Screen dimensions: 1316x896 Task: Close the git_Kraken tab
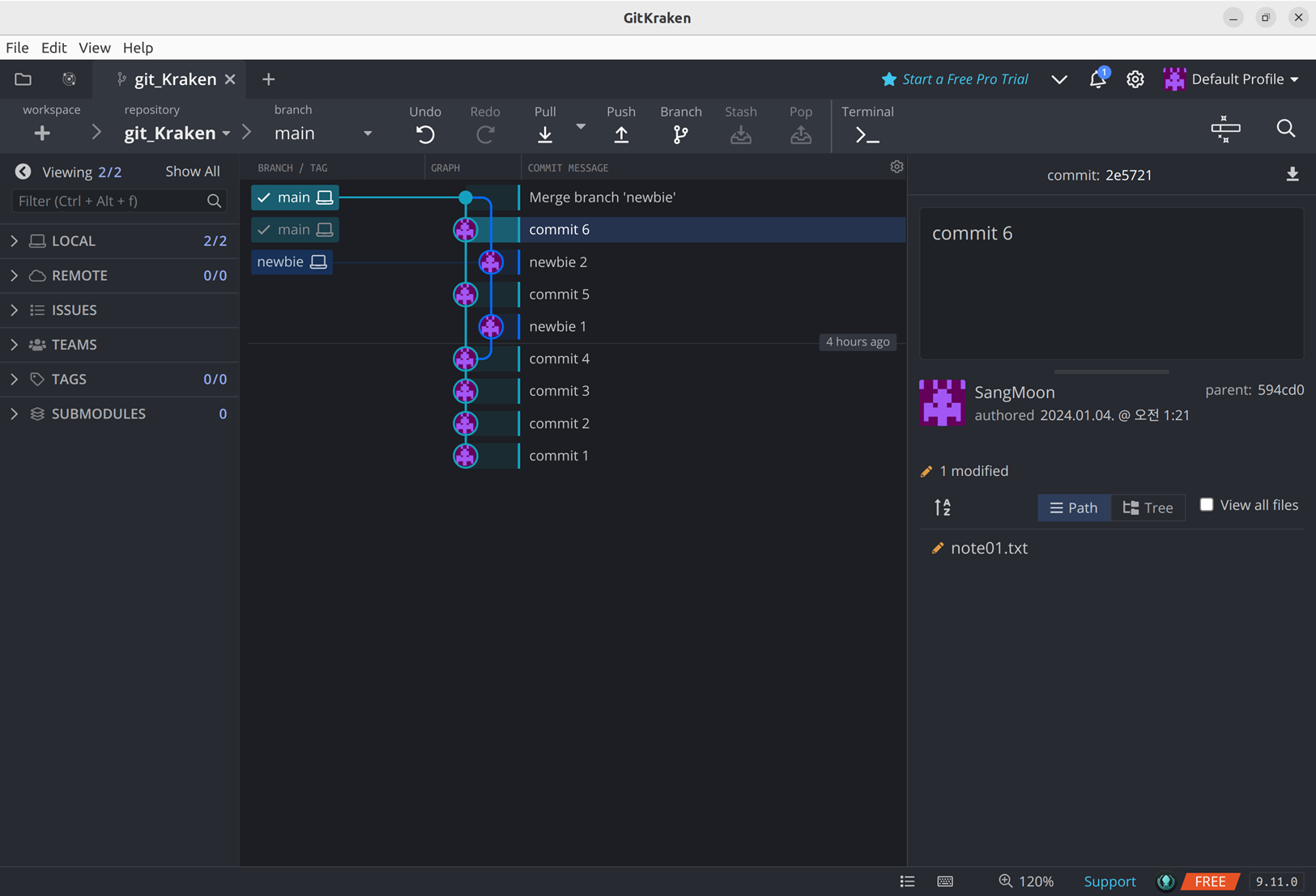click(230, 79)
